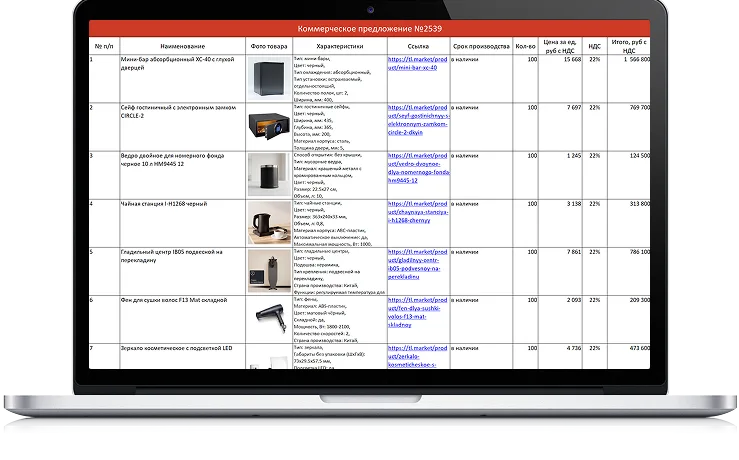Click the total 209 300
This screenshot has width=739, height=460.
(x=640, y=300)
